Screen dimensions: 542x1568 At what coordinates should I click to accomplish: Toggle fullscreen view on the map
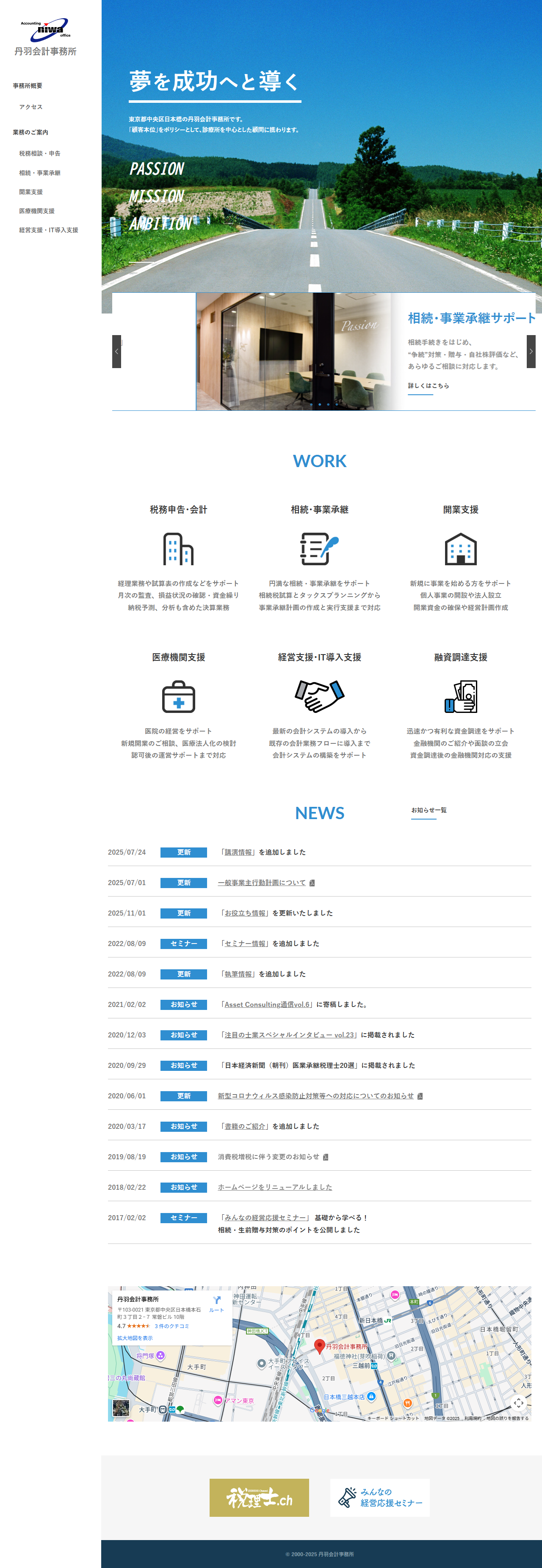pos(518,1403)
